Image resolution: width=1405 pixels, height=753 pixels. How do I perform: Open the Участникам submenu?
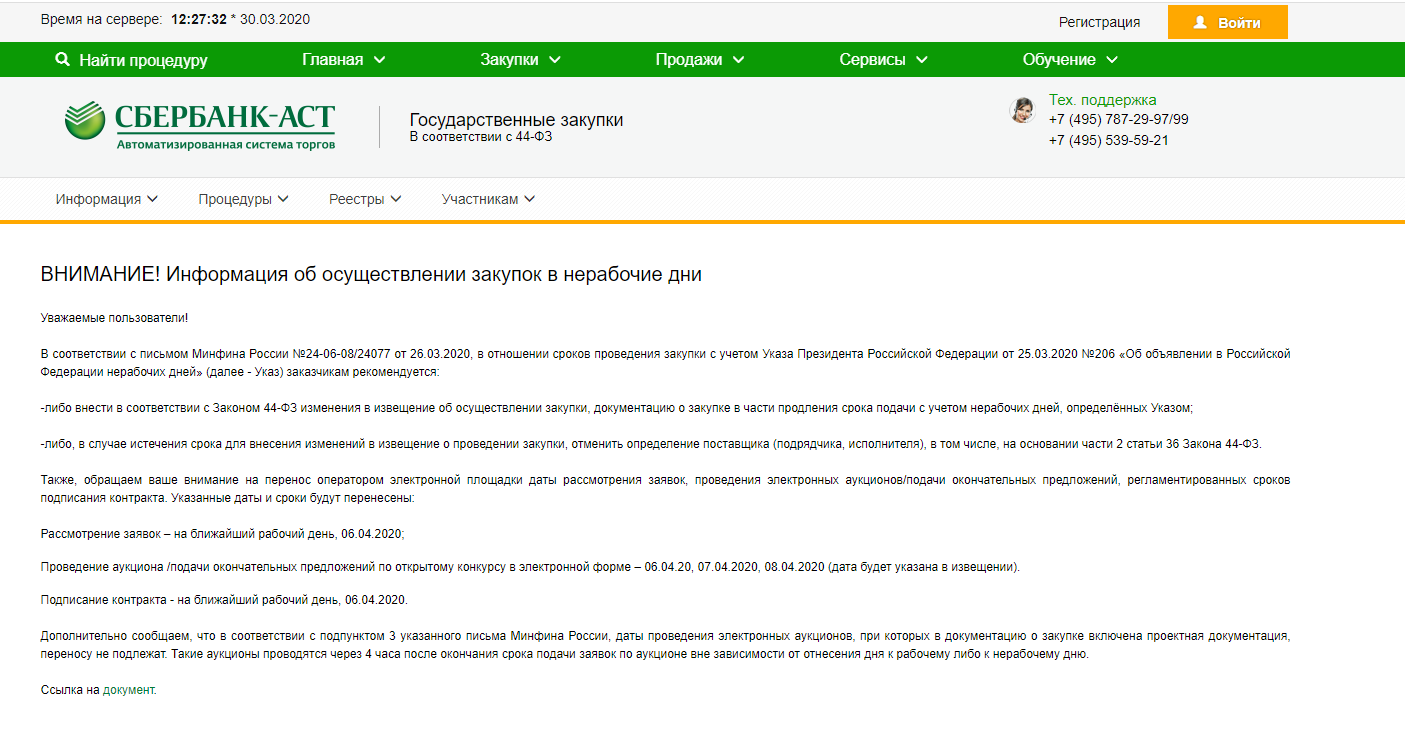point(480,199)
